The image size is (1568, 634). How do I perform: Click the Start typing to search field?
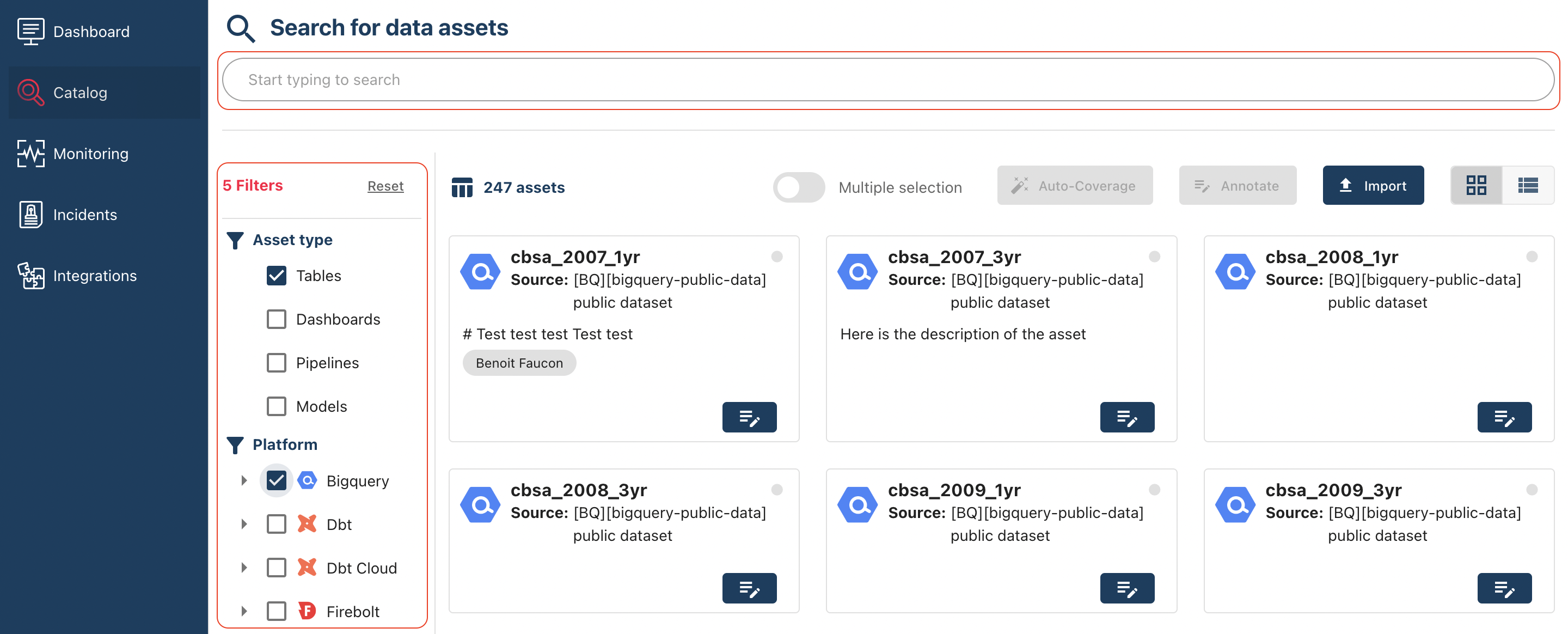tap(887, 80)
